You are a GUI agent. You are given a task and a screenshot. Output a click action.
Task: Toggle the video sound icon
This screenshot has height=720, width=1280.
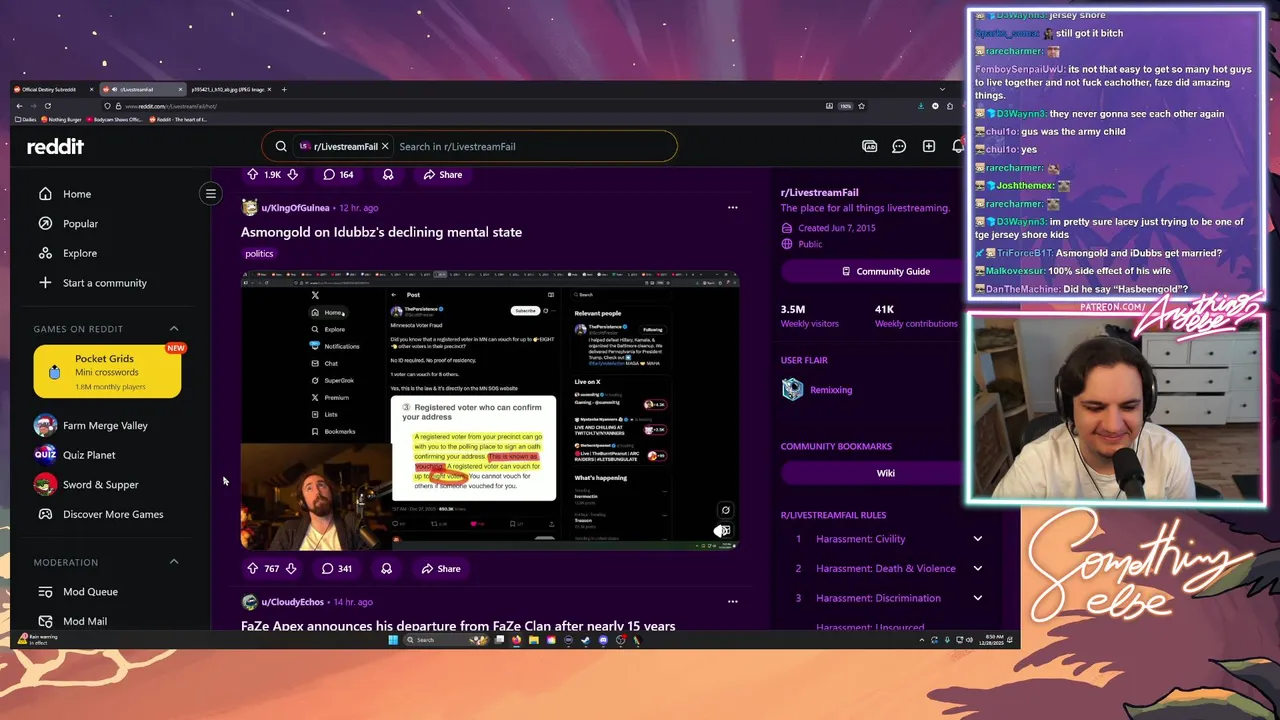(723, 531)
